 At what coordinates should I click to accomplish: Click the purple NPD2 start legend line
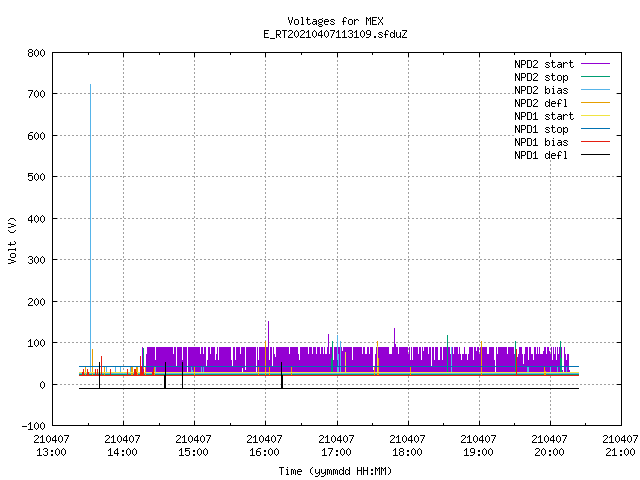click(595, 64)
